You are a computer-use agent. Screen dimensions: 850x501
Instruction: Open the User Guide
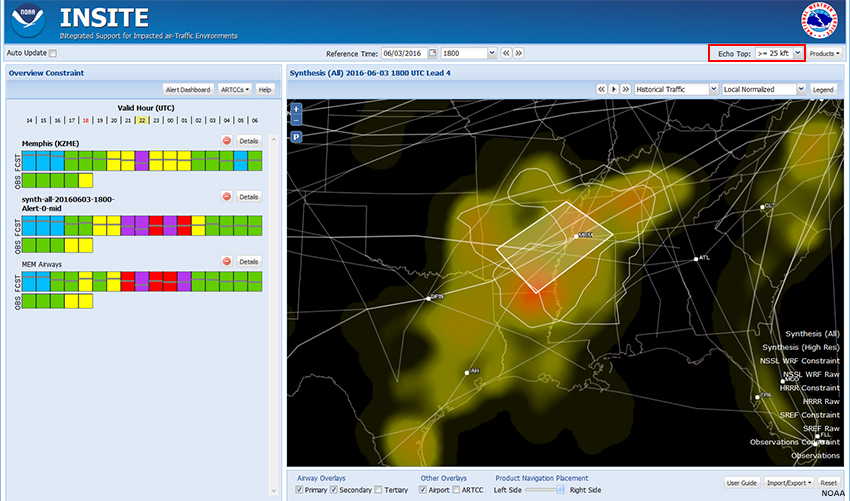pyautogui.click(x=742, y=483)
